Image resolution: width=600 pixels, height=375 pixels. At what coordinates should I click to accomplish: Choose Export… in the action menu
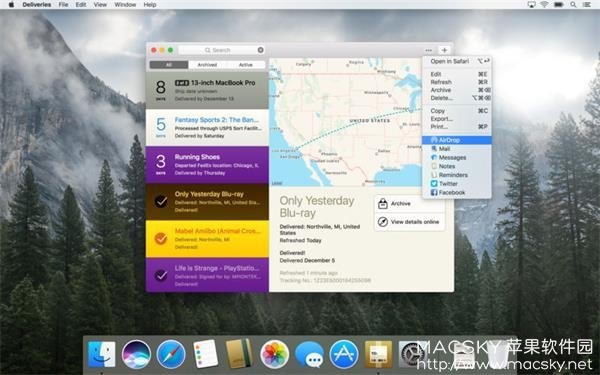457,119
